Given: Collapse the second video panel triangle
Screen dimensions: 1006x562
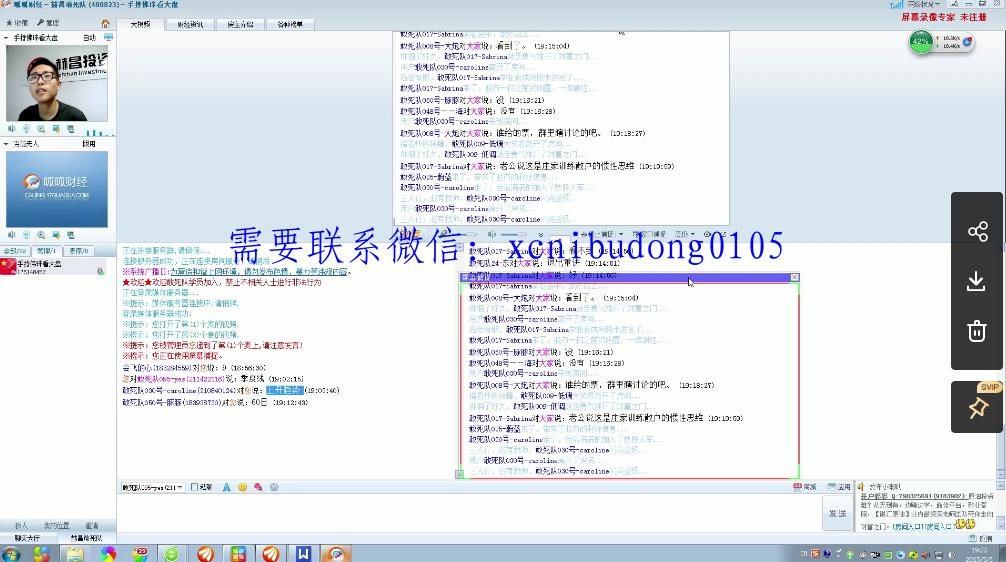Looking at the screenshot, I should tap(5, 144).
